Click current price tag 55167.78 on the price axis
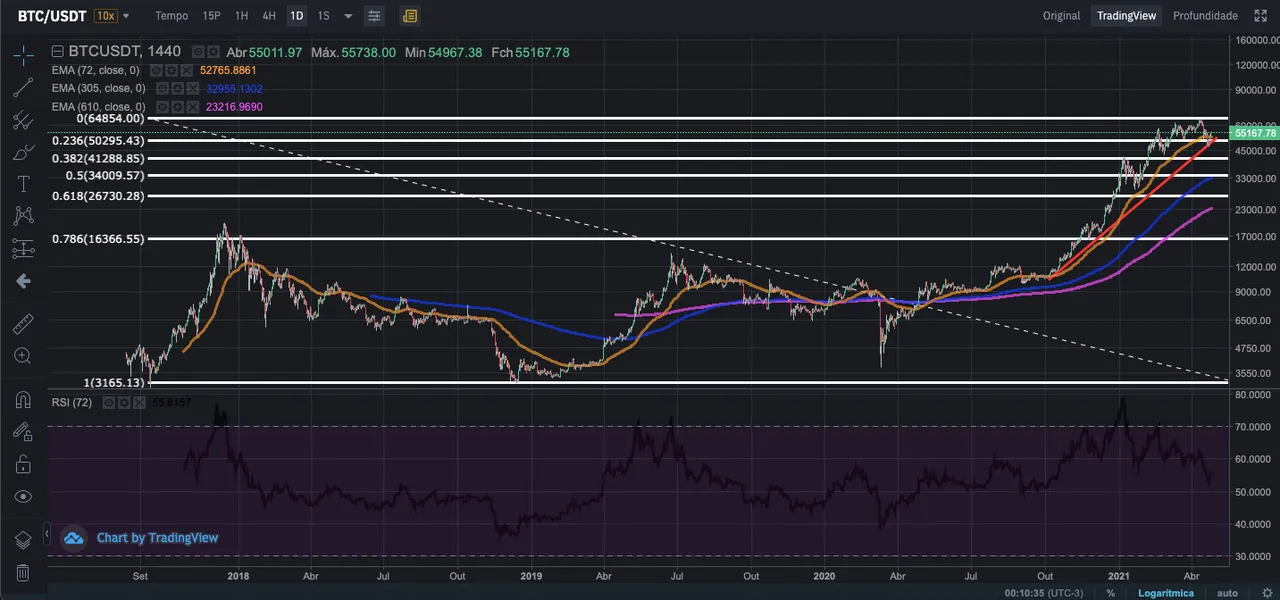Screen dimensions: 1280x600 click(1256, 133)
